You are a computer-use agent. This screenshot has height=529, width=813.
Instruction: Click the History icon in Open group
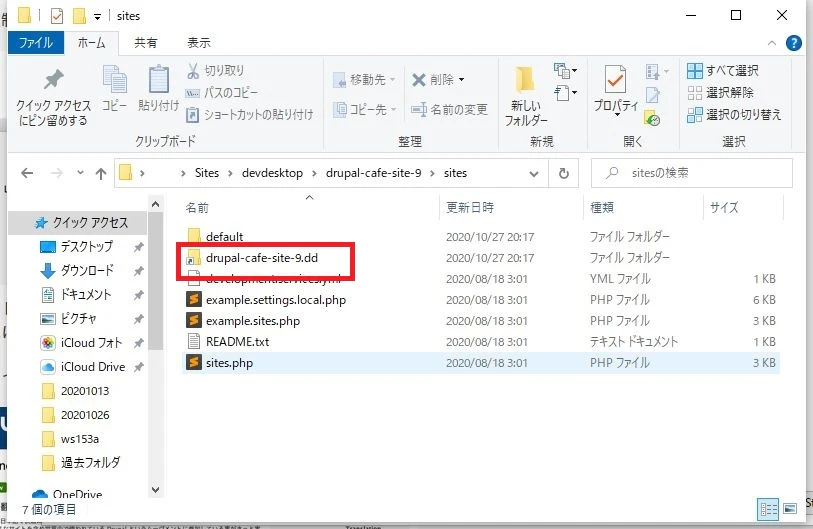(652, 119)
